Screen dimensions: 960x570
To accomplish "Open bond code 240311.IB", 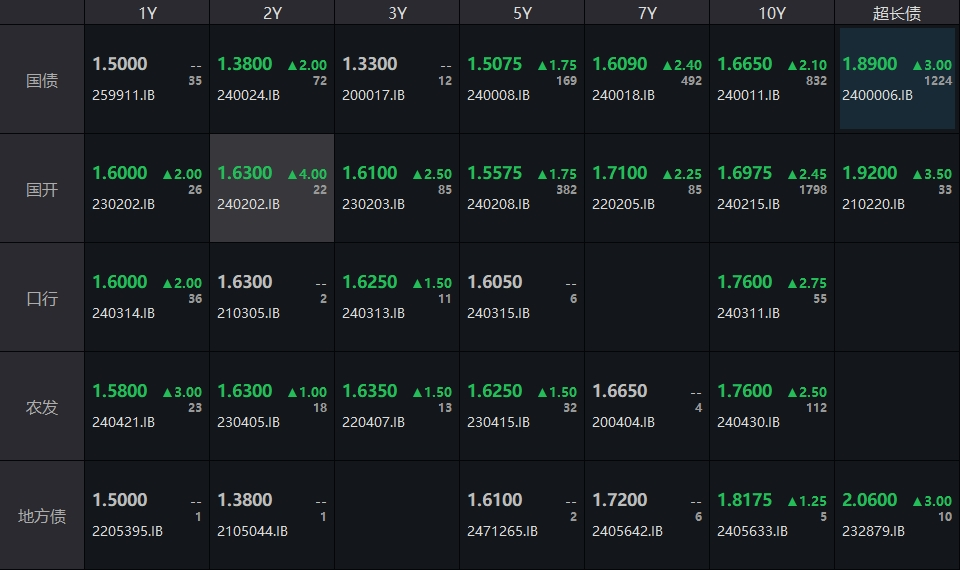I will (x=748, y=313).
